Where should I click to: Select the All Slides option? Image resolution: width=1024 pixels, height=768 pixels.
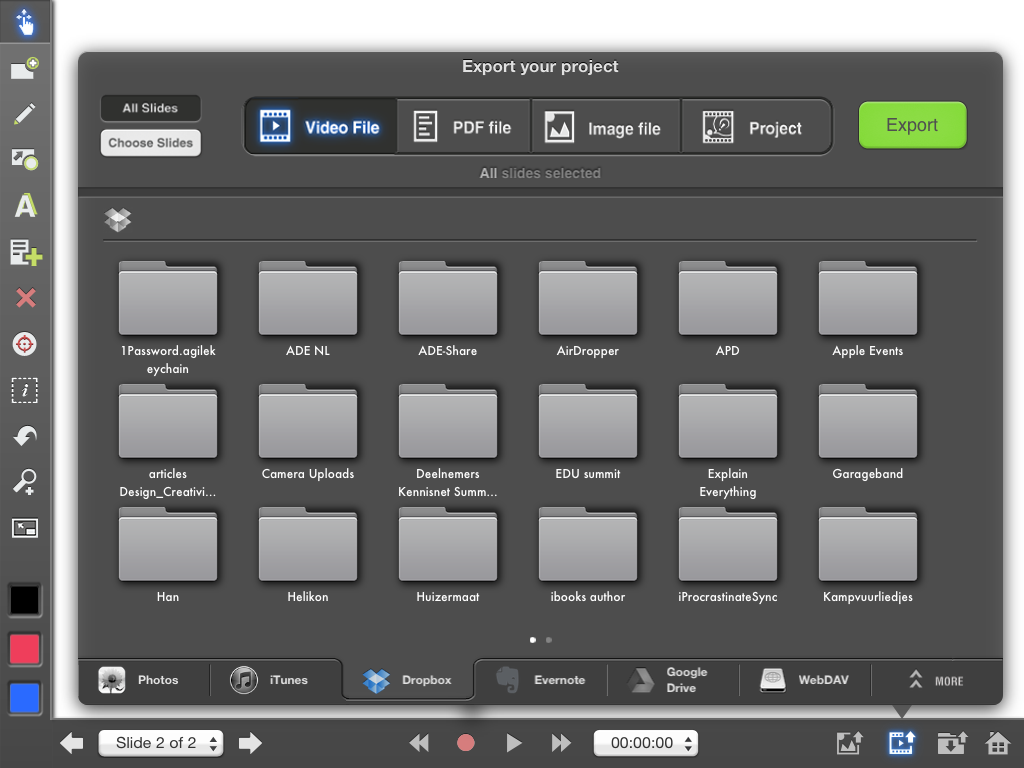point(151,108)
